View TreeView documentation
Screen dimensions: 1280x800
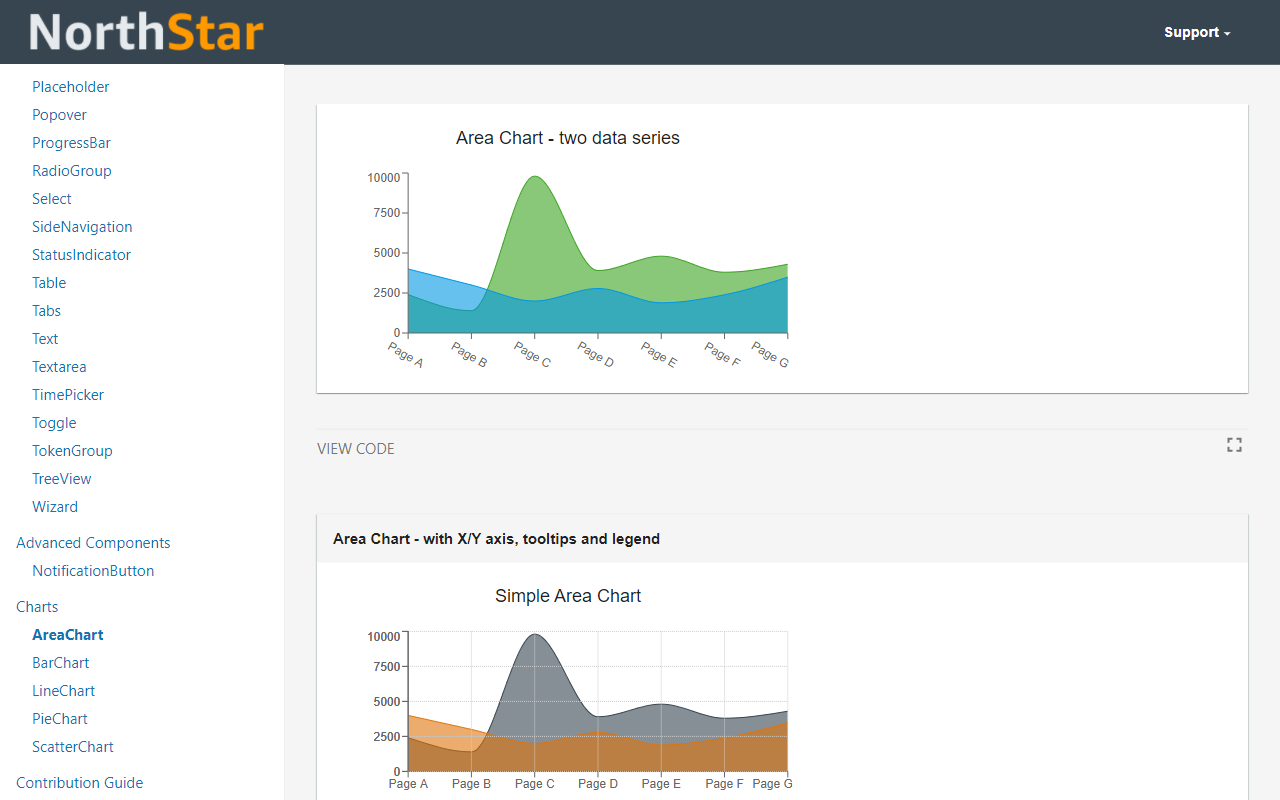61,478
